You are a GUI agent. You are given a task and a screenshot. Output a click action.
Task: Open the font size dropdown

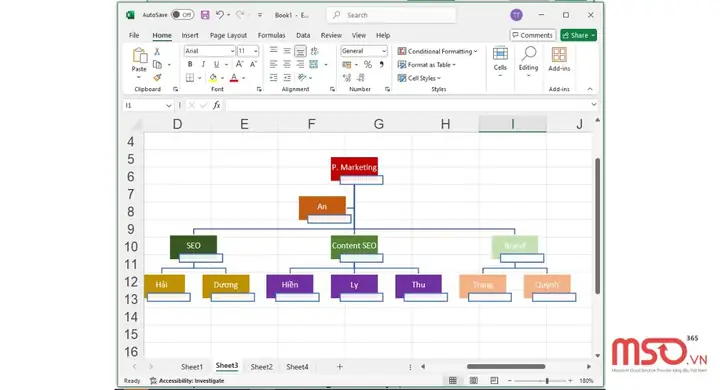pos(255,51)
